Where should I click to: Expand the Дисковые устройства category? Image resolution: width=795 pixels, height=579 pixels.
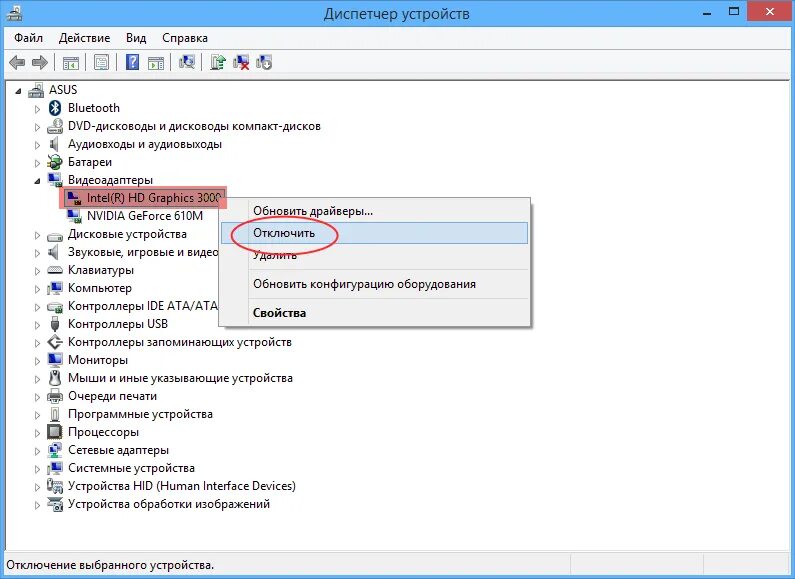[x=37, y=235]
